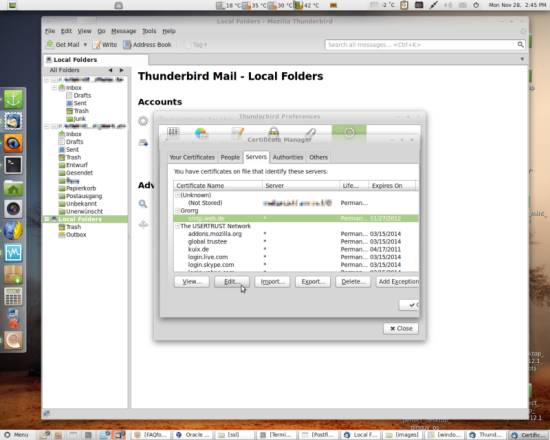The height and width of the screenshot is (440, 550).
Task: Select the Gesendet folder
Action: point(79,173)
